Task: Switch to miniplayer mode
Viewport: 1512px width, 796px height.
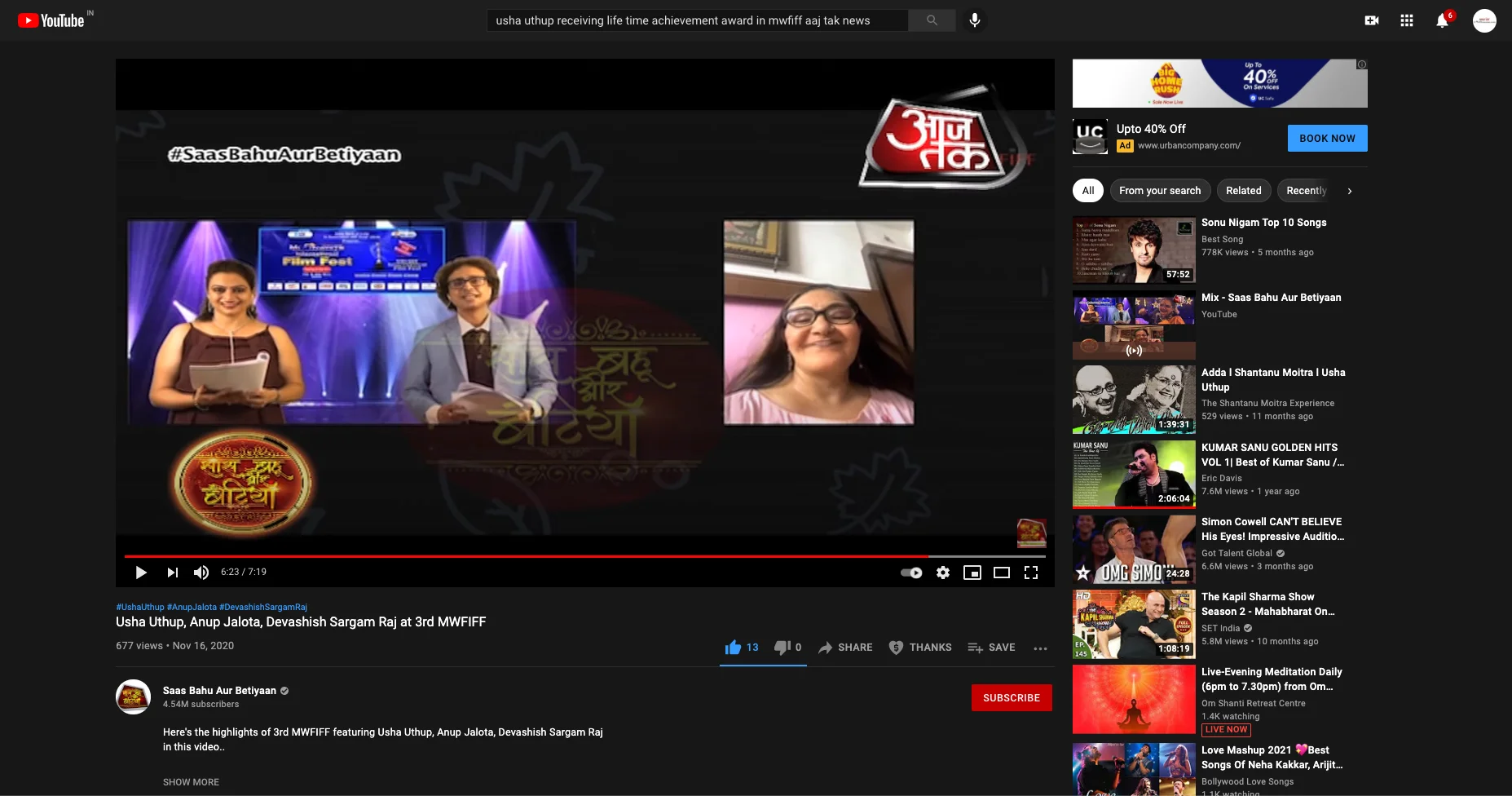Action: coord(972,573)
